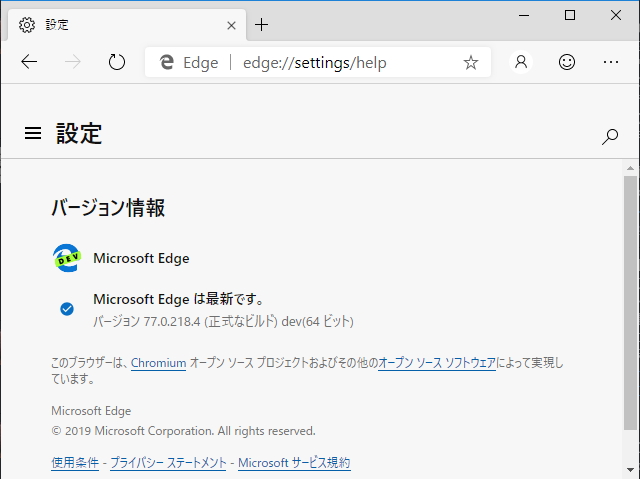640x479 pixels.
Task: Open the three-dots settings and more menu
Action: [x=611, y=62]
